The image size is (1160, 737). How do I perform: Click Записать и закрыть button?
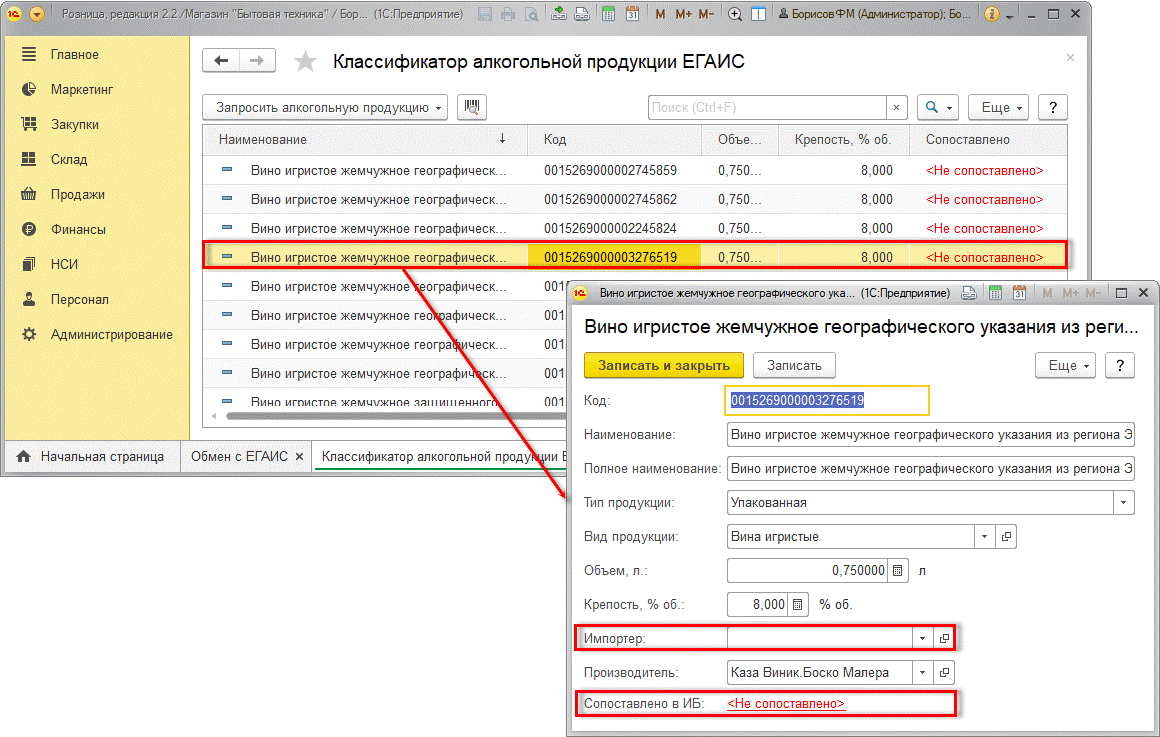point(664,366)
